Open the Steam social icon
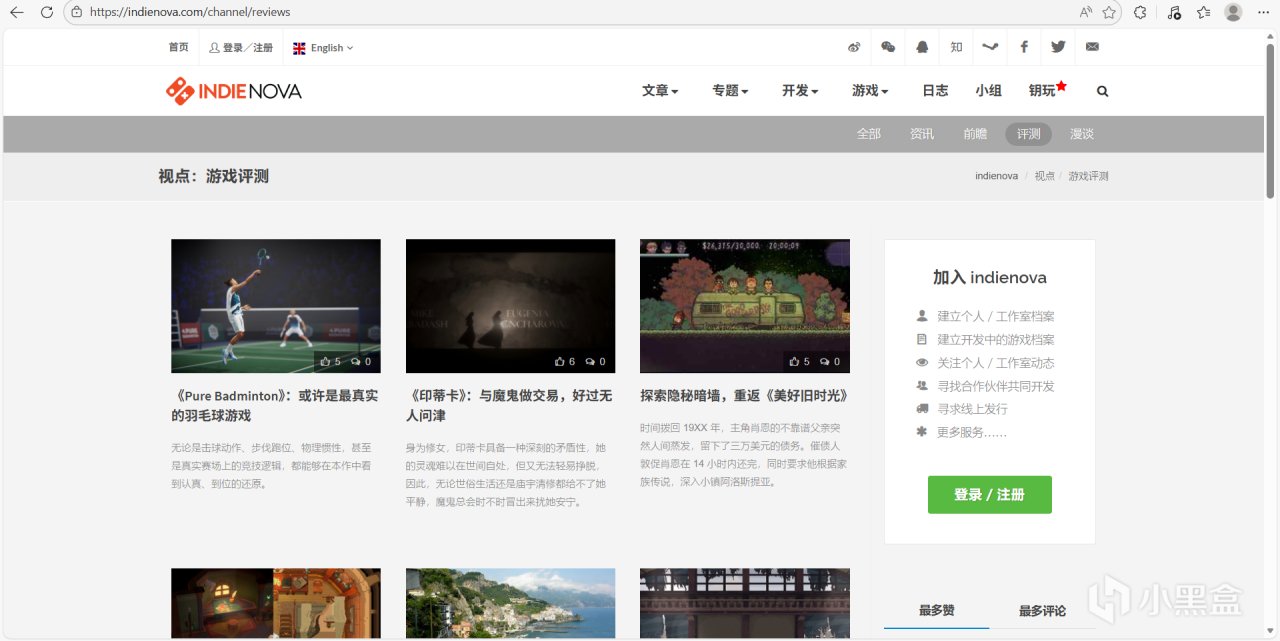 (990, 47)
